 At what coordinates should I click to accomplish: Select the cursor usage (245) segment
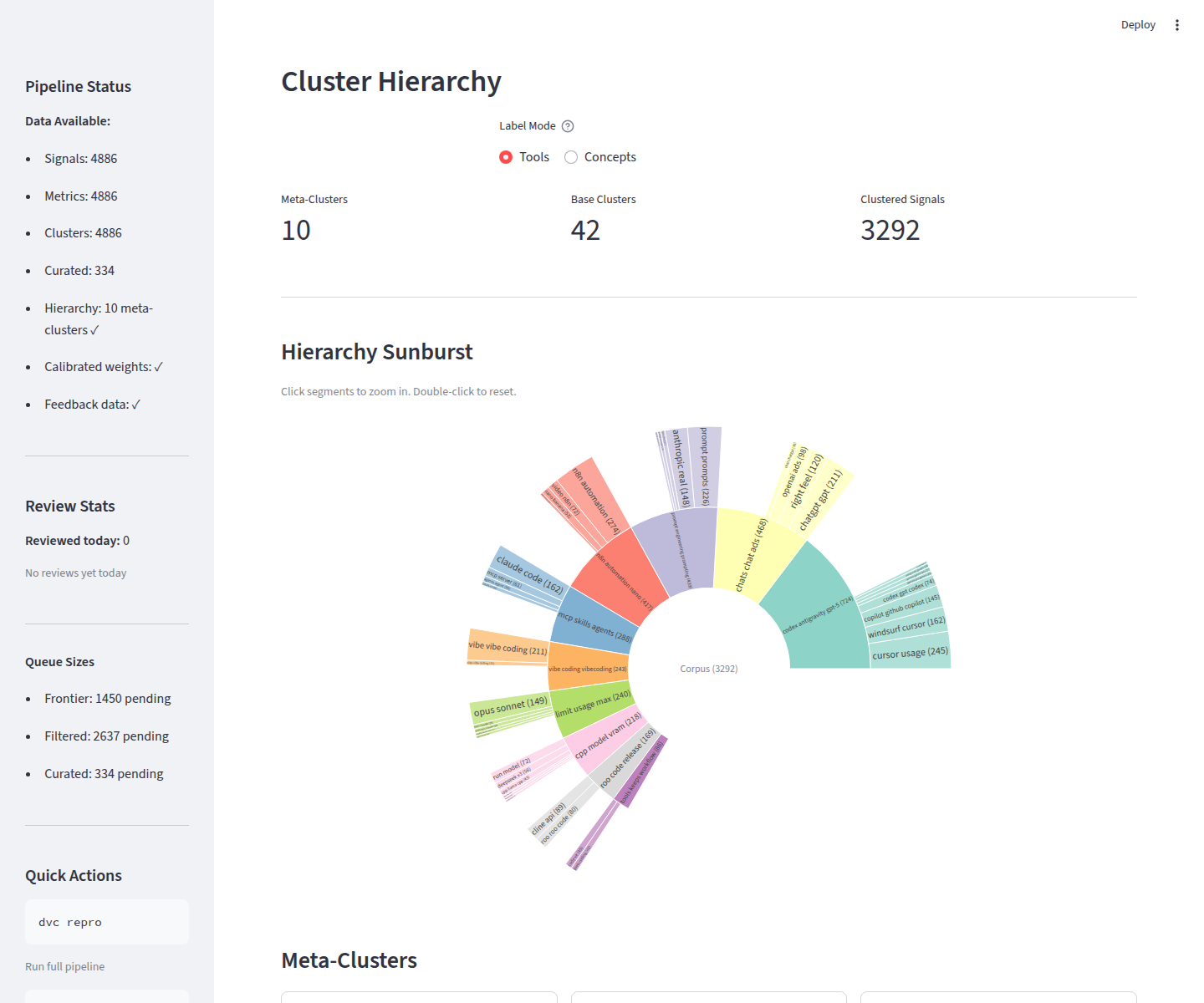coord(910,652)
